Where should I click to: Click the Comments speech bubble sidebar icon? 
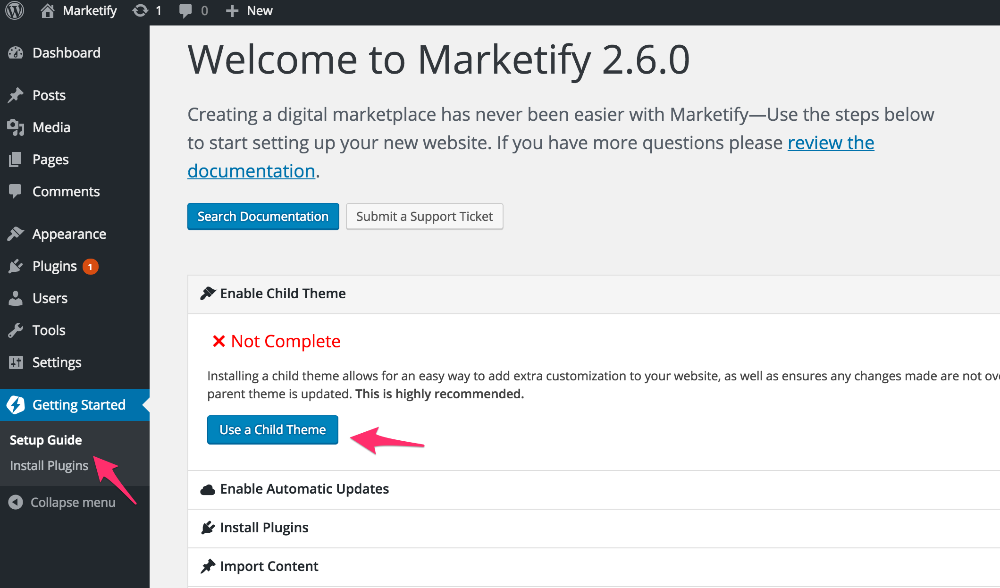(x=15, y=191)
